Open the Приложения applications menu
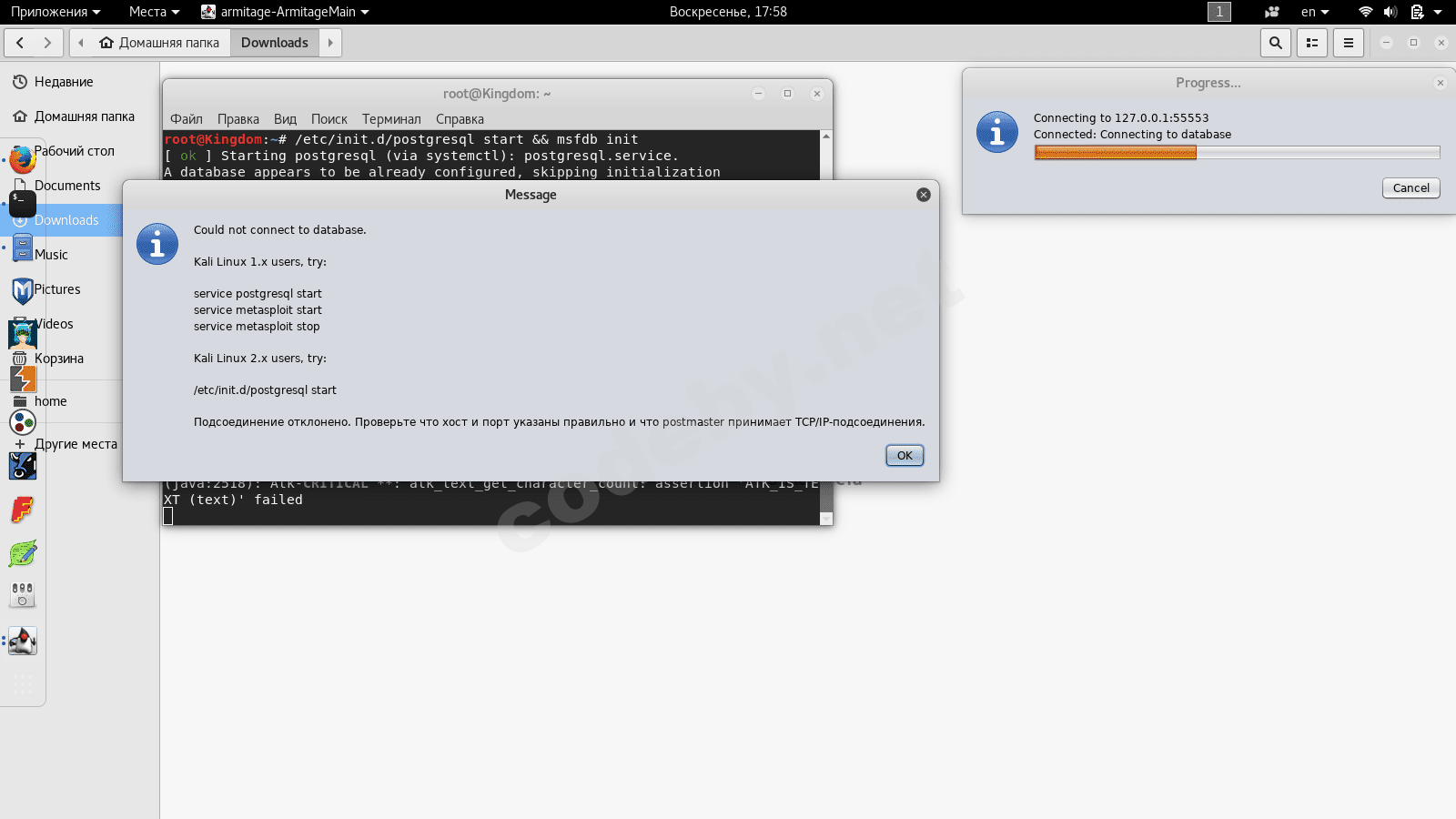1456x819 pixels. [56, 12]
